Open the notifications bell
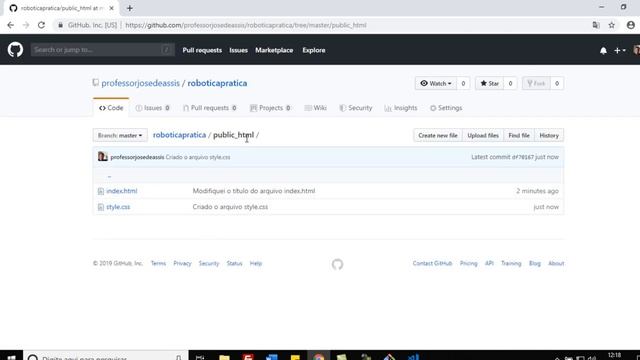 pos(603,51)
